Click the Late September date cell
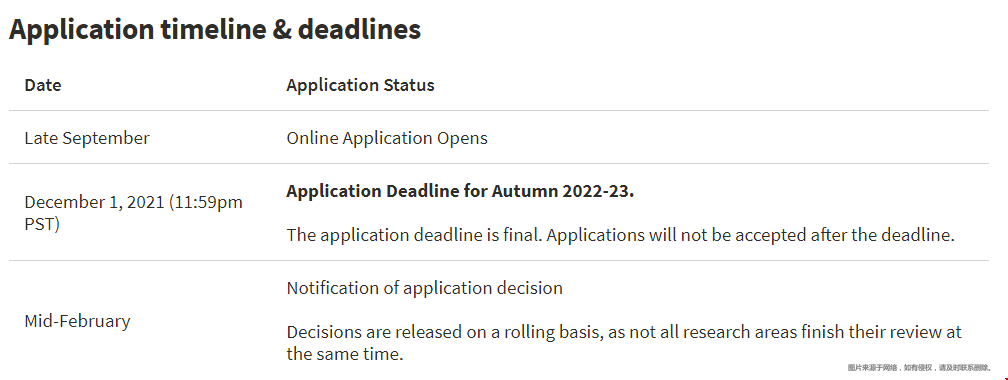The width and height of the screenshot is (1008, 380). [x=87, y=138]
